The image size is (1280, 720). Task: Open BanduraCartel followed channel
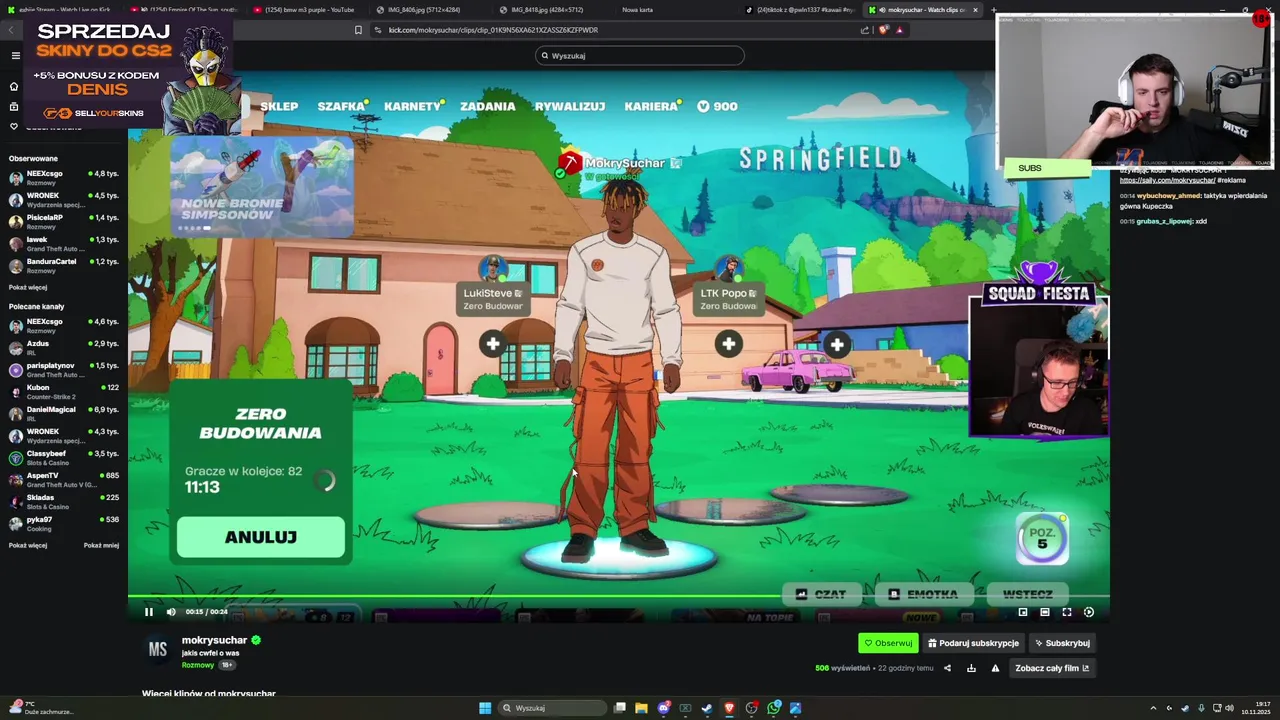click(63, 265)
